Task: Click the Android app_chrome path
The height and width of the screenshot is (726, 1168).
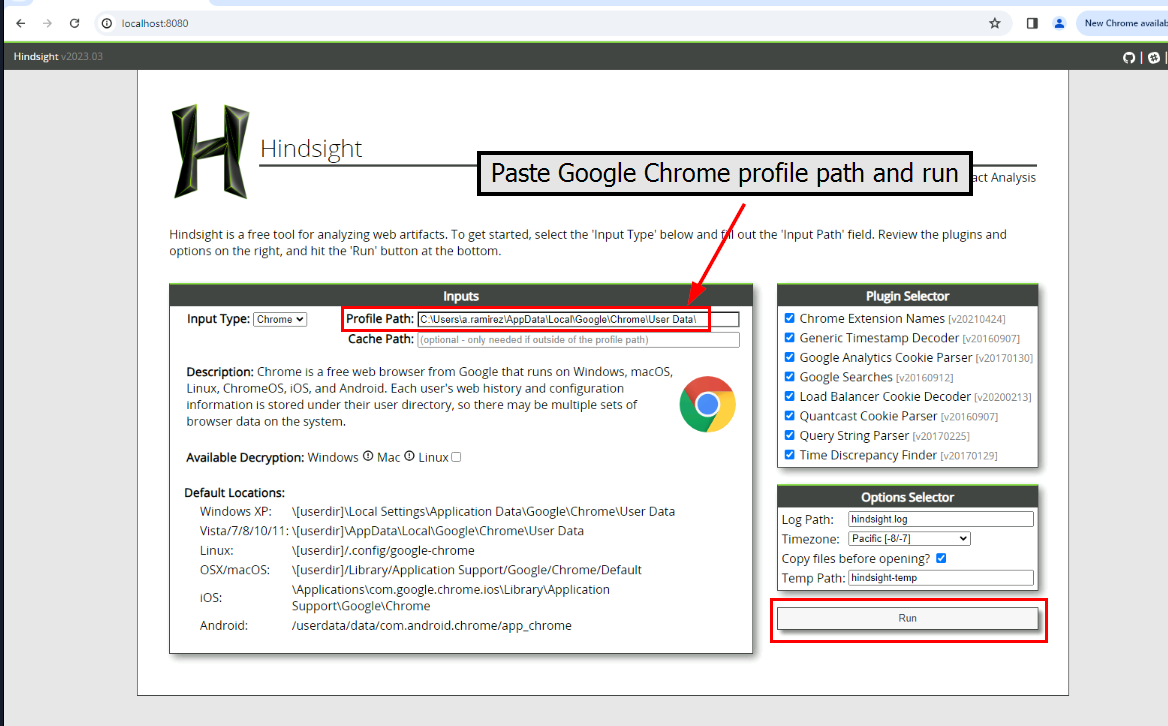Action: [x=431, y=625]
